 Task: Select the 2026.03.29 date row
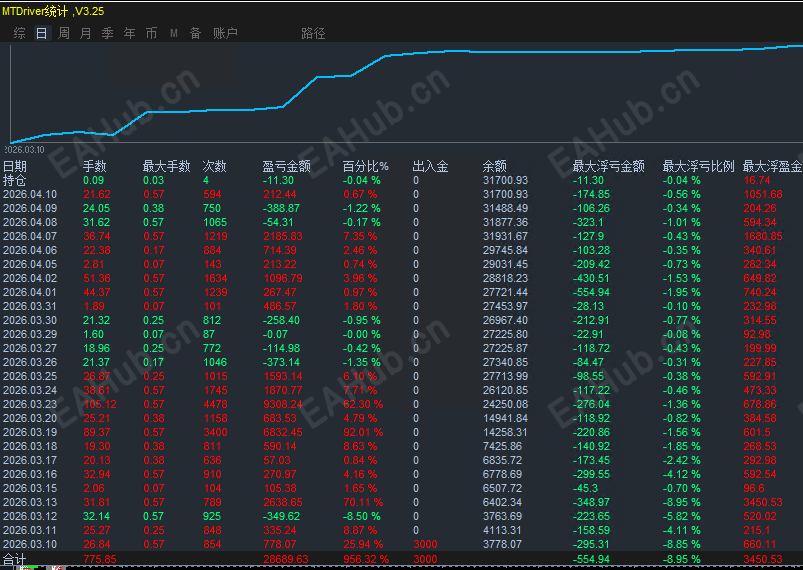click(402, 334)
